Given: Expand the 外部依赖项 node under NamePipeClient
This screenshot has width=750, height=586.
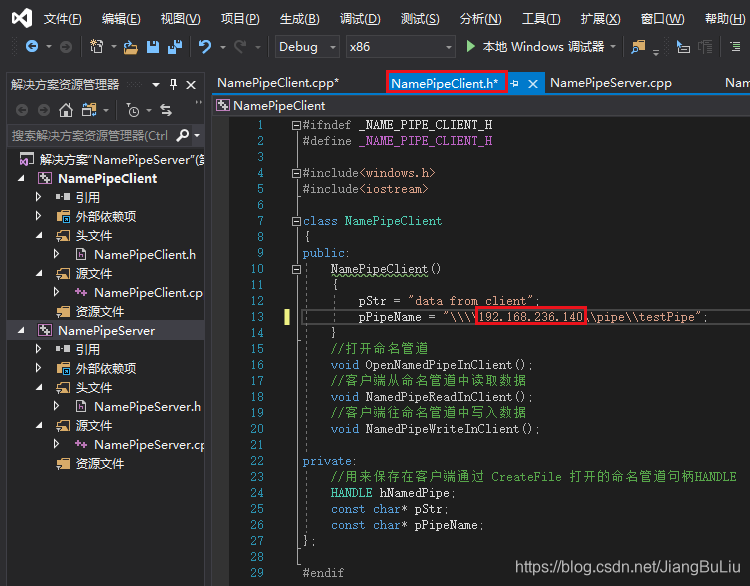Looking at the screenshot, I should [38, 216].
